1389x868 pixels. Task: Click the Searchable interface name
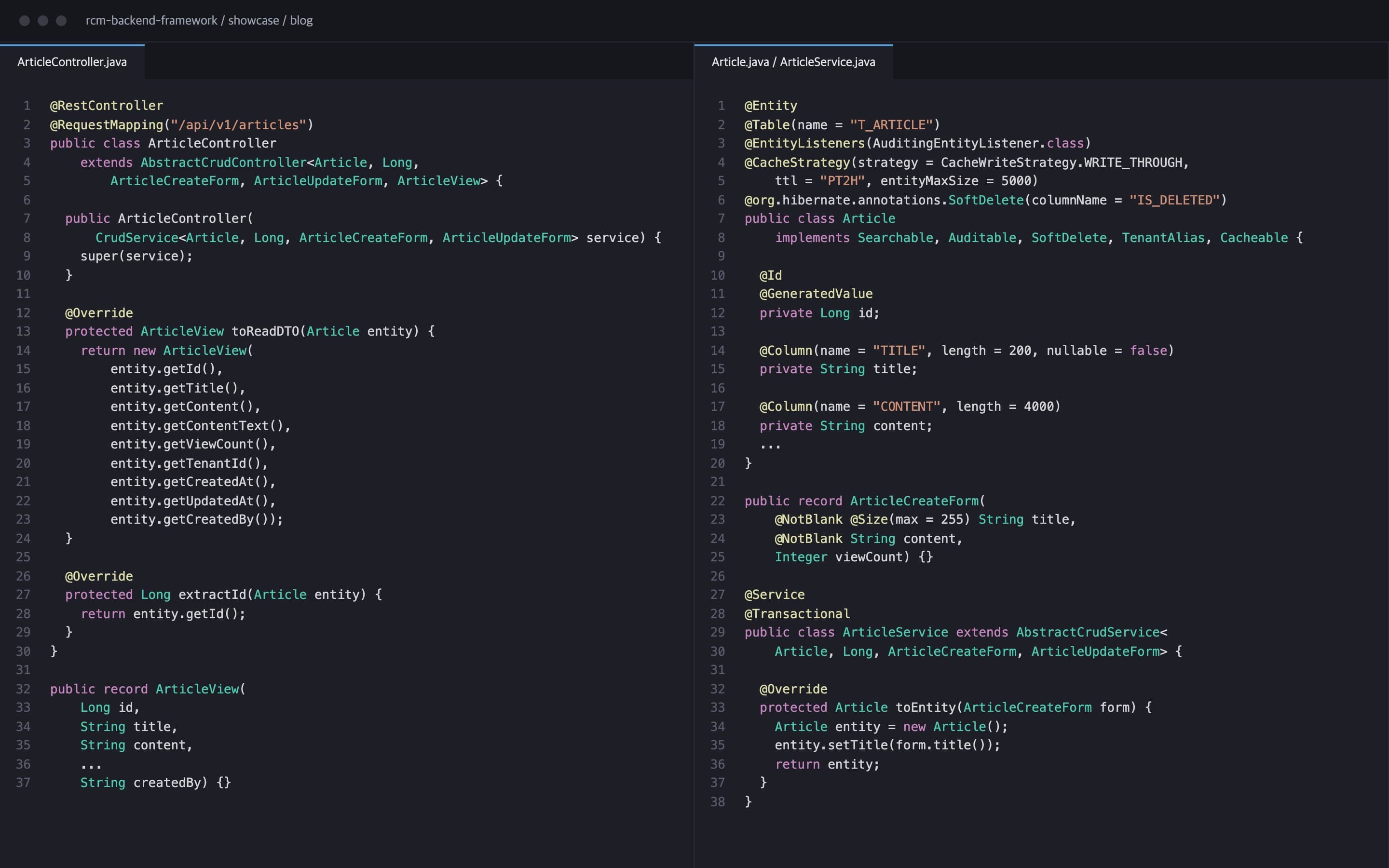coord(896,238)
